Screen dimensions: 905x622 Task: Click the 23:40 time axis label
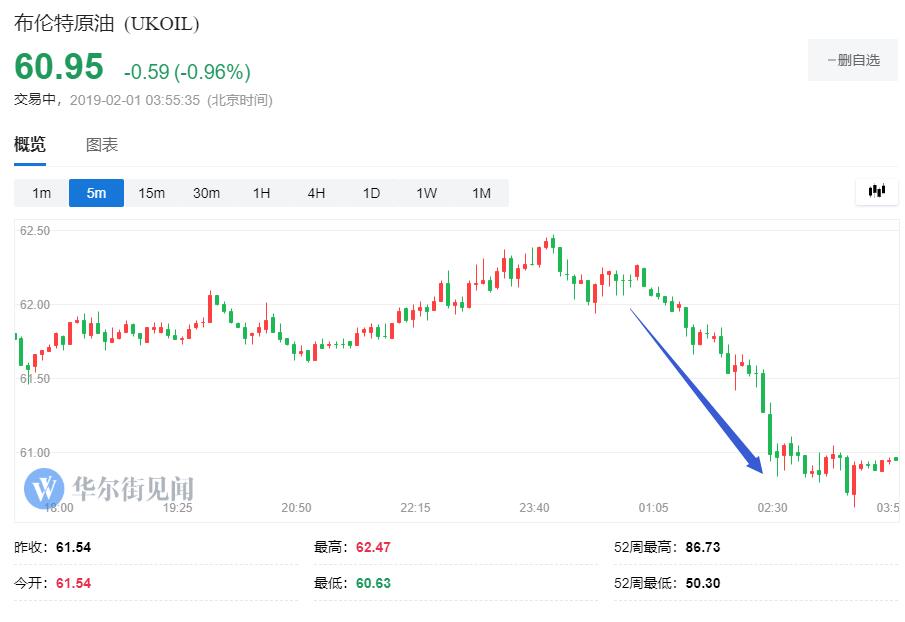pos(534,508)
